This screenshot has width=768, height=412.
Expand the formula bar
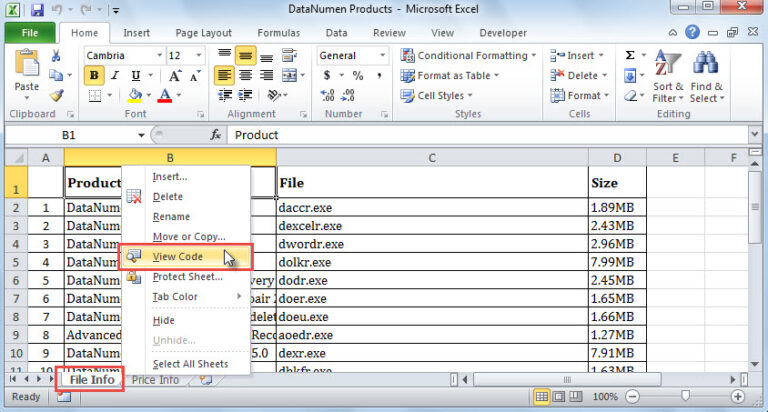coord(754,134)
